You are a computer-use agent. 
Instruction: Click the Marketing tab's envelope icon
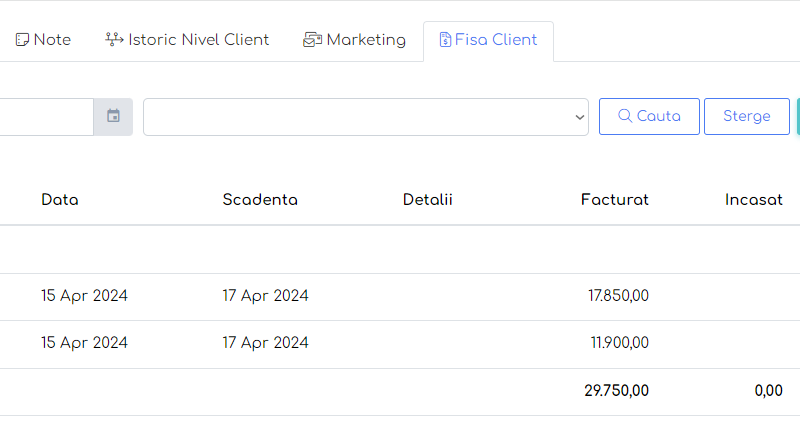(x=312, y=40)
